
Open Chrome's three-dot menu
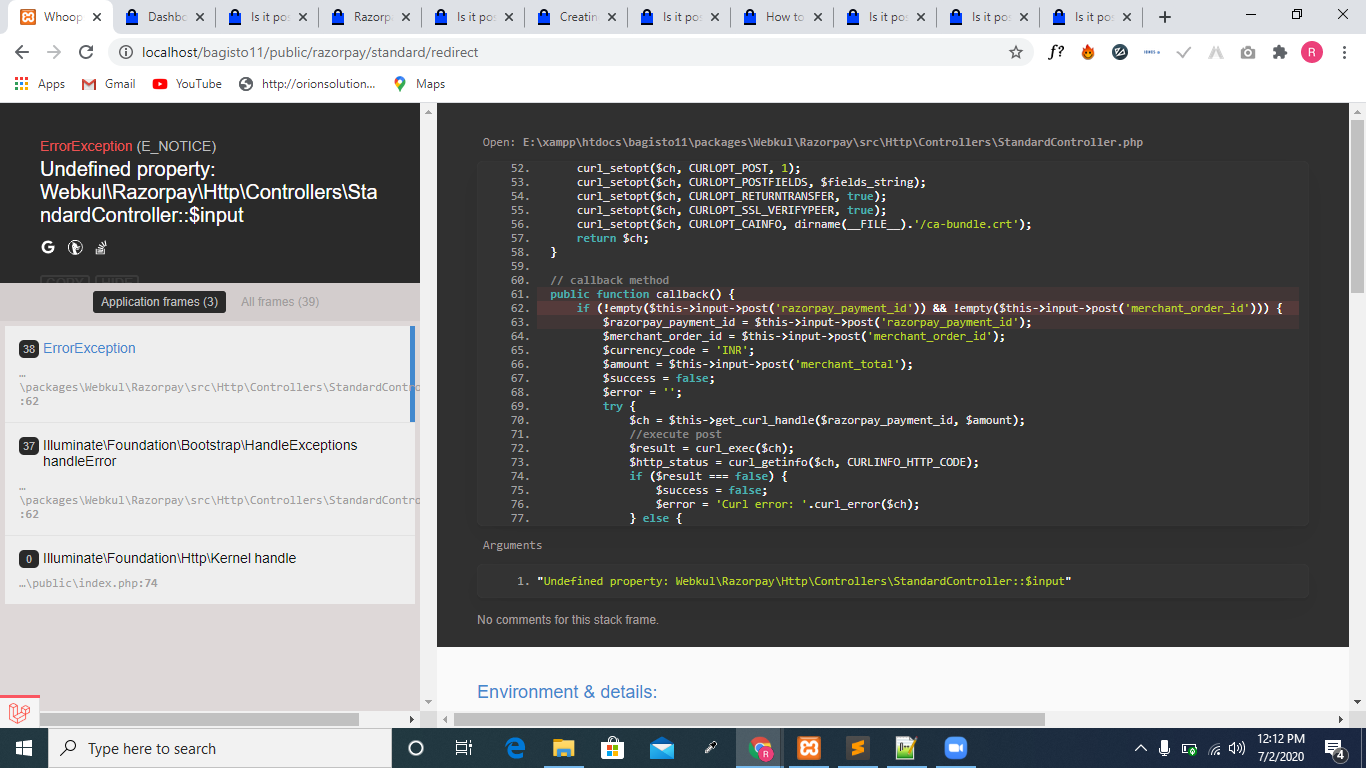(x=1344, y=52)
